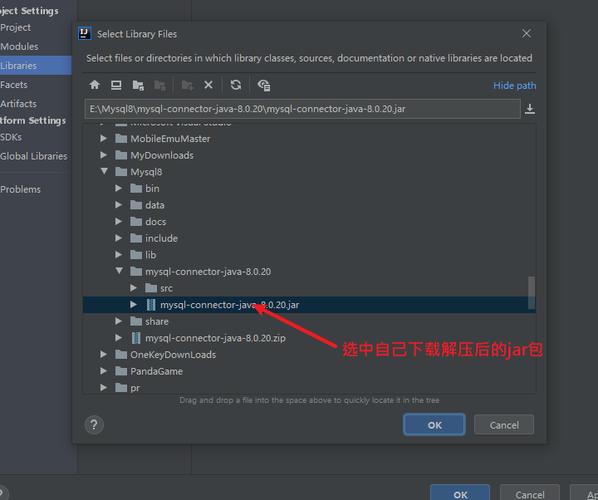Select the mysql-connector-java-8.0.20 folder
This screenshot has height=500, width=598.
[309, 272]
